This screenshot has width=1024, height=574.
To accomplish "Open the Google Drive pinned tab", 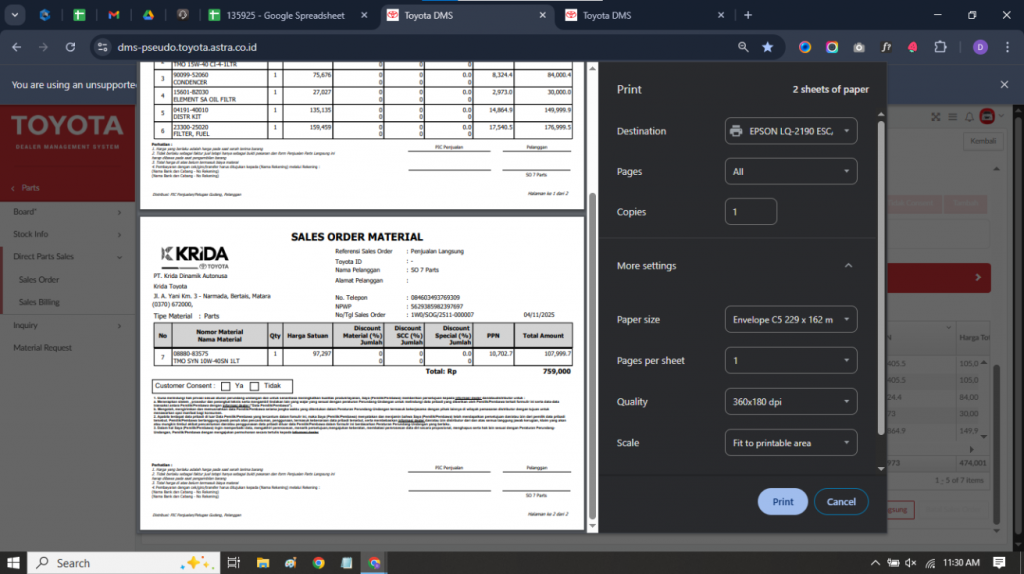I will [x=147, y=15].
